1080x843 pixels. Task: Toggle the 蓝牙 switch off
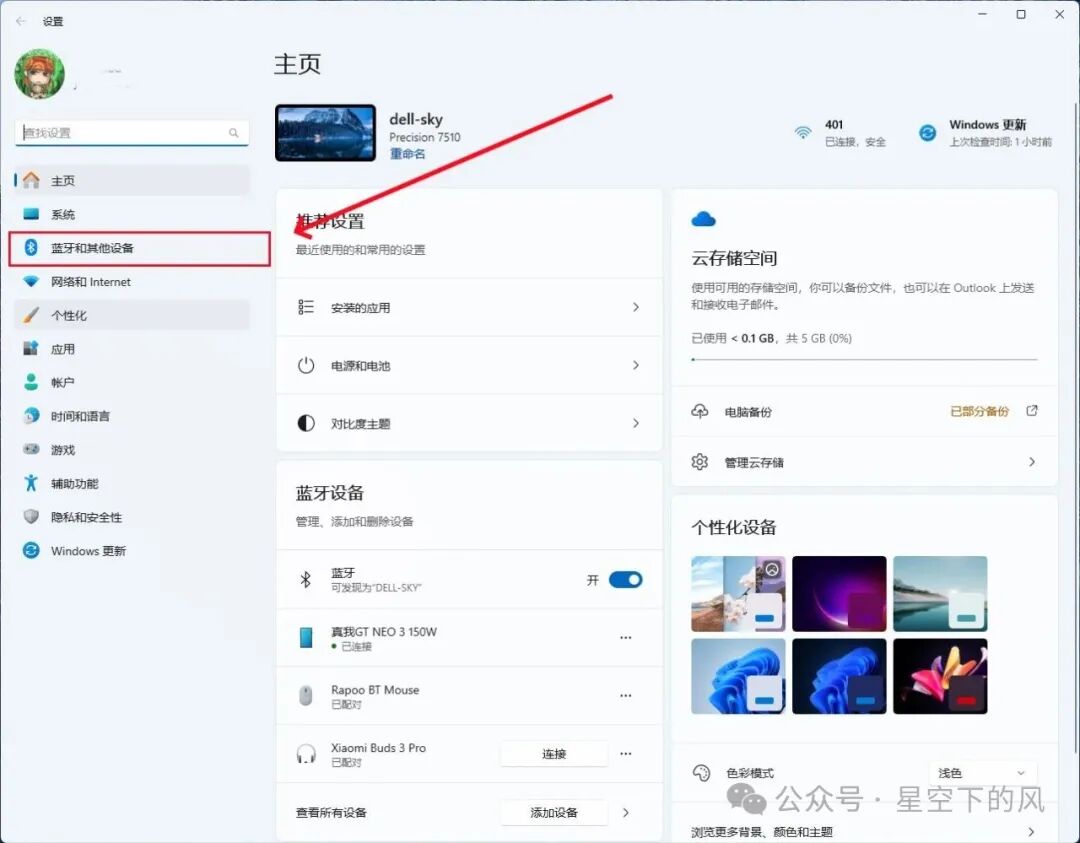pos(625,580)
